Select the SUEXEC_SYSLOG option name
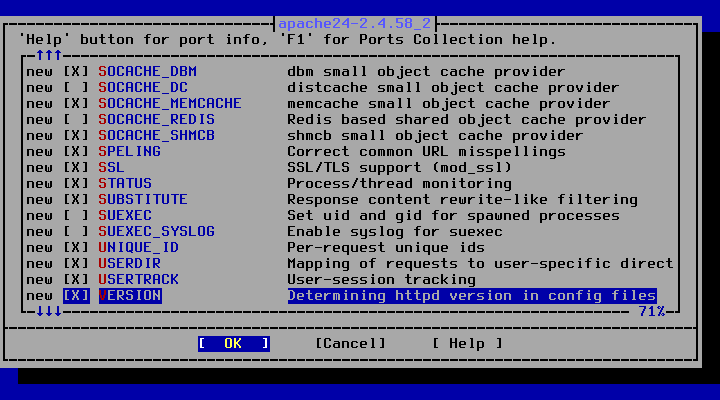This screenshot has height=400, width=720. [157, 232]
